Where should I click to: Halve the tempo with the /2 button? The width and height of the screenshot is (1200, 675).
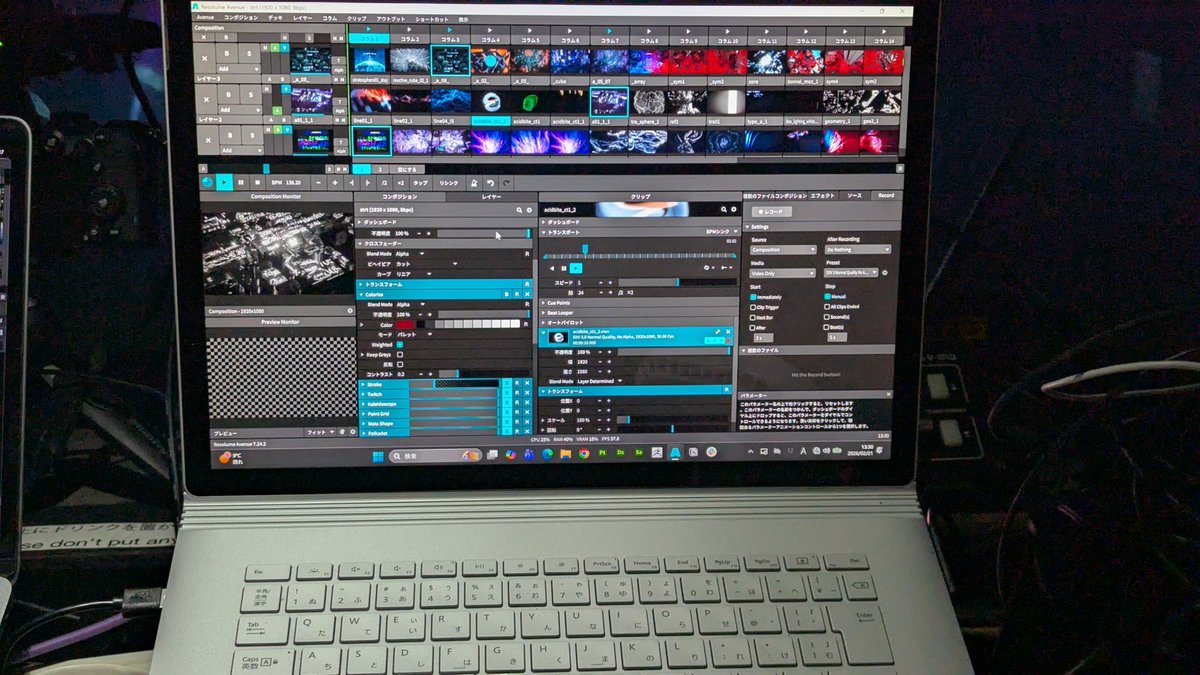coord(384,182)
